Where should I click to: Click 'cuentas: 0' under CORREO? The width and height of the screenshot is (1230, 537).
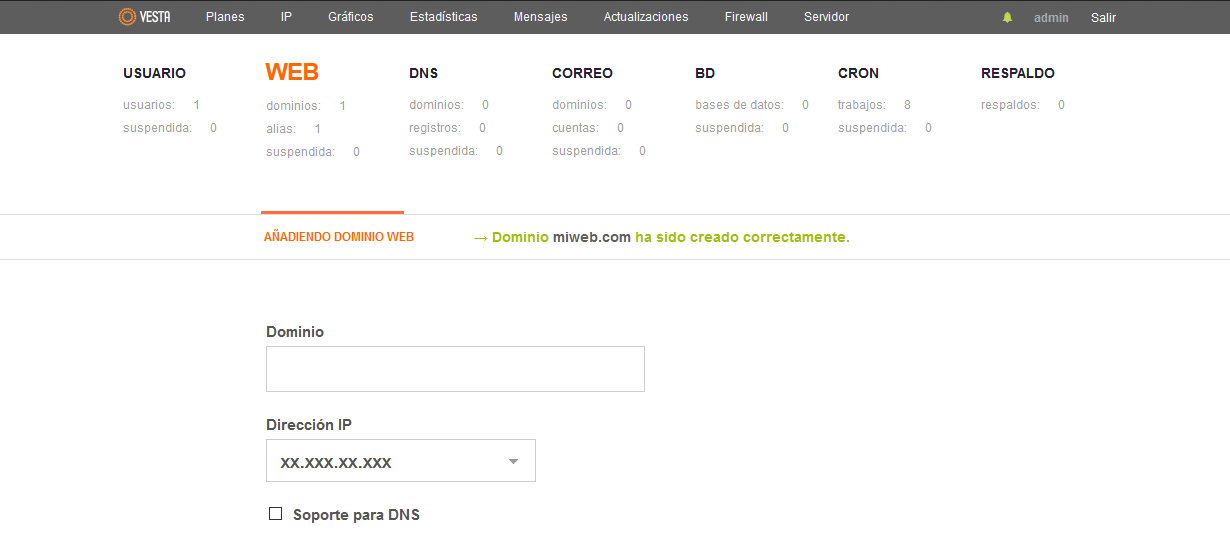pyautogui.click(x=588, y=128)
